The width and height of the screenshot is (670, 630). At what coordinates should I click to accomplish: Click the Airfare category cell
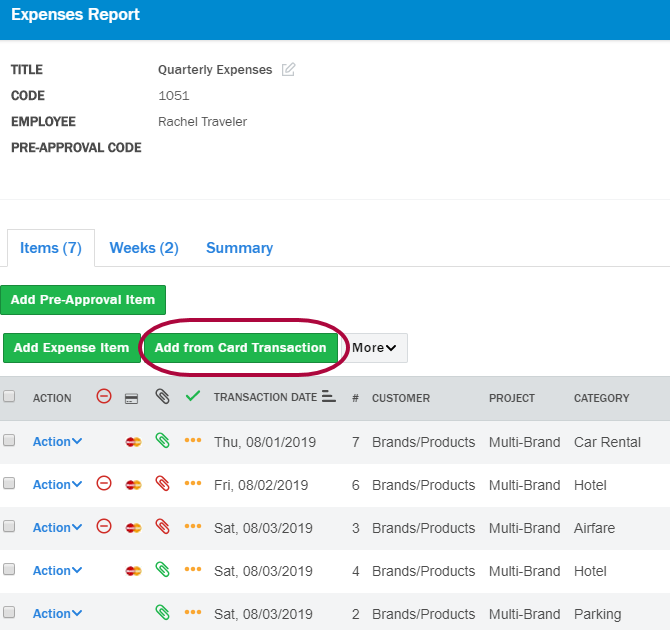tap(594, 528)
